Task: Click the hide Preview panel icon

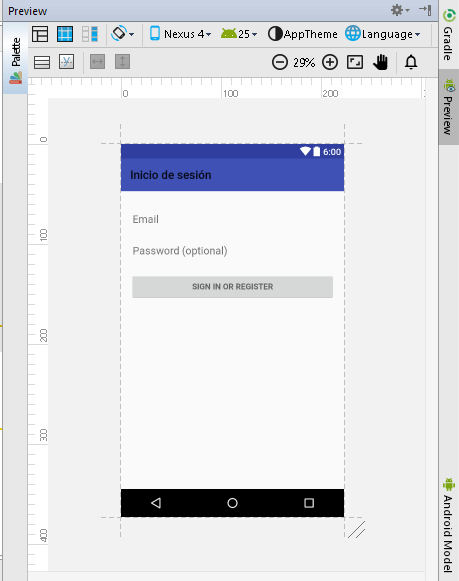Action: (425, 10)
